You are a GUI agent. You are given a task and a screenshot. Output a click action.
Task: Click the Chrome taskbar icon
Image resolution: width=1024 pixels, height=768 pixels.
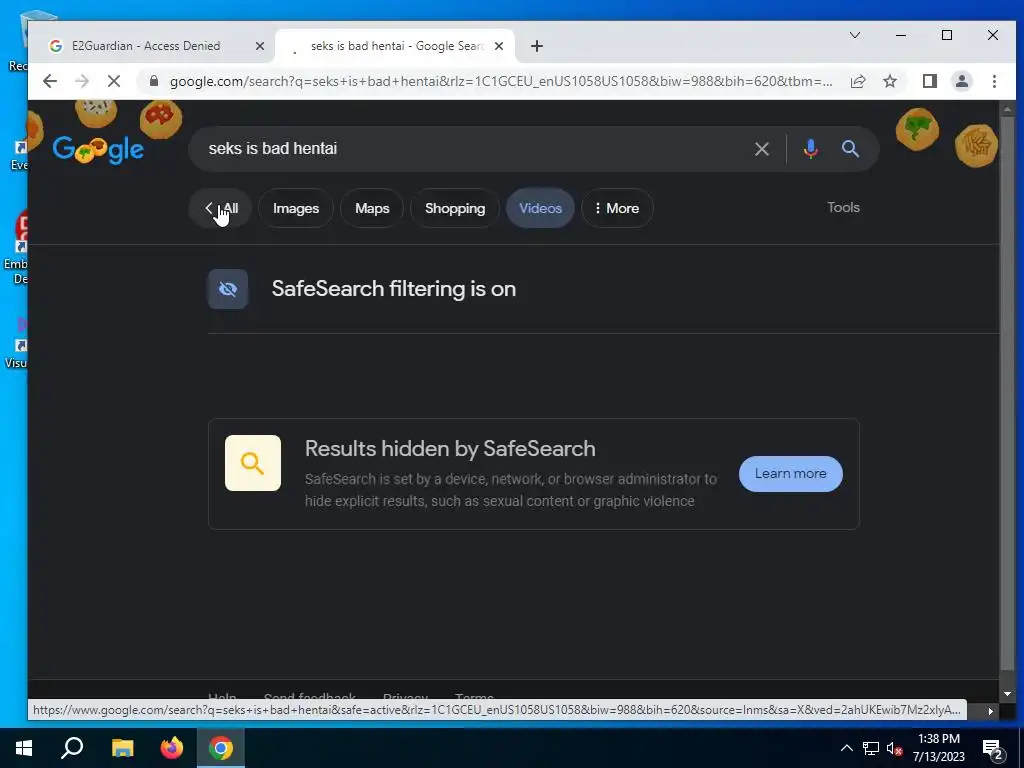pyautogui.click(x=221, y=748)
